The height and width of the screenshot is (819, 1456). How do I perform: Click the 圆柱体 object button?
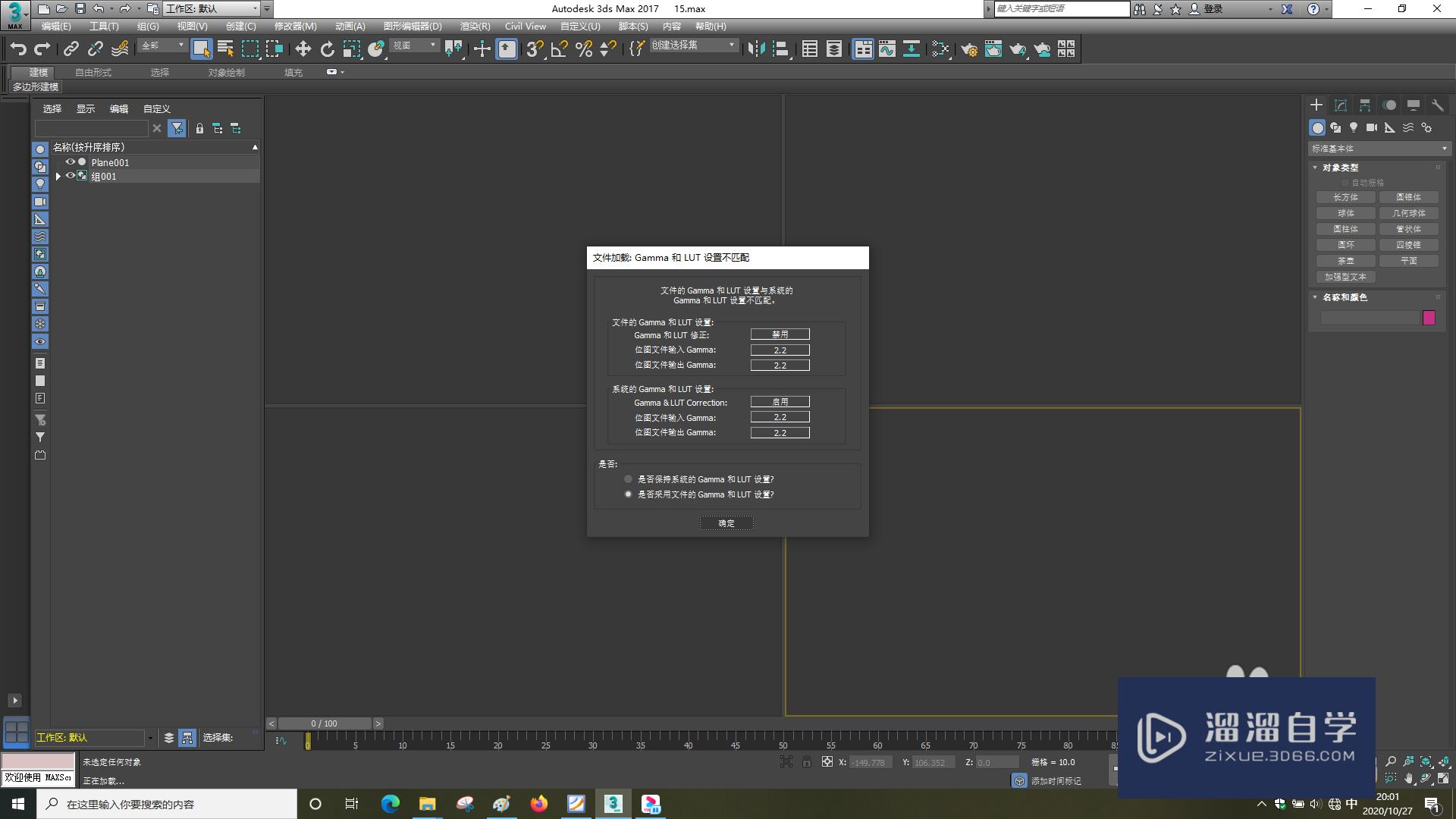(x=1346, y=229)
